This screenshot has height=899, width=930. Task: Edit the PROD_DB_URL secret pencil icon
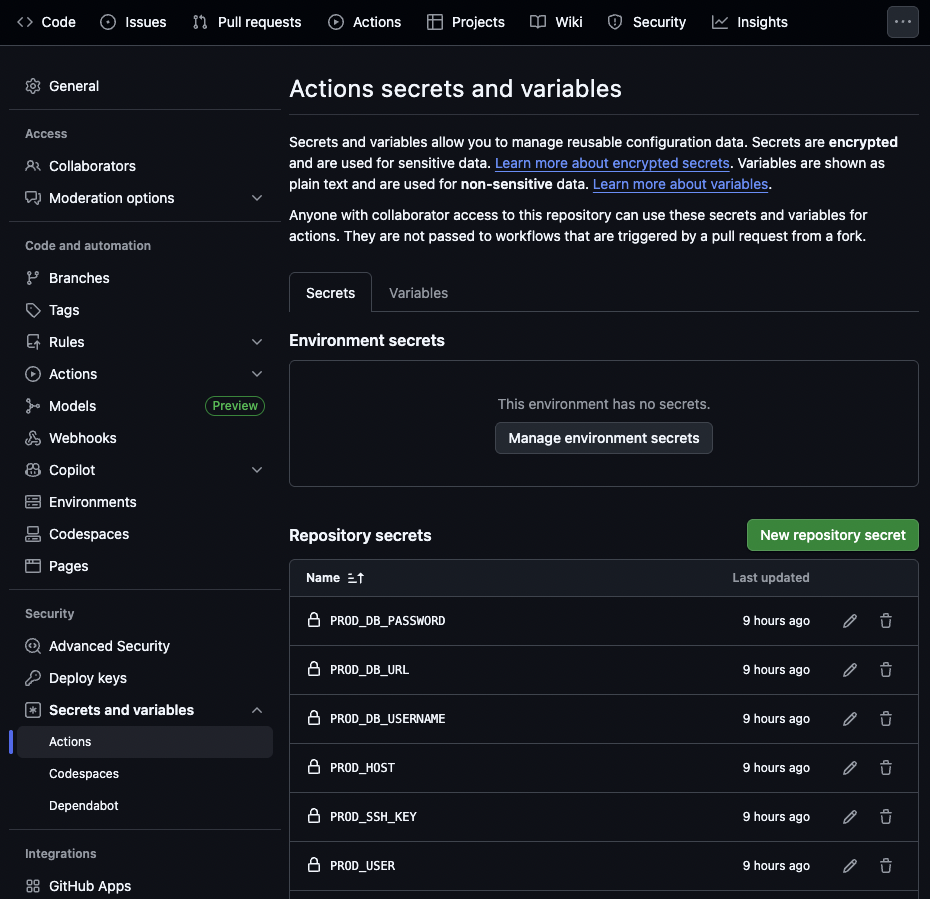click(x=850, y=670)
